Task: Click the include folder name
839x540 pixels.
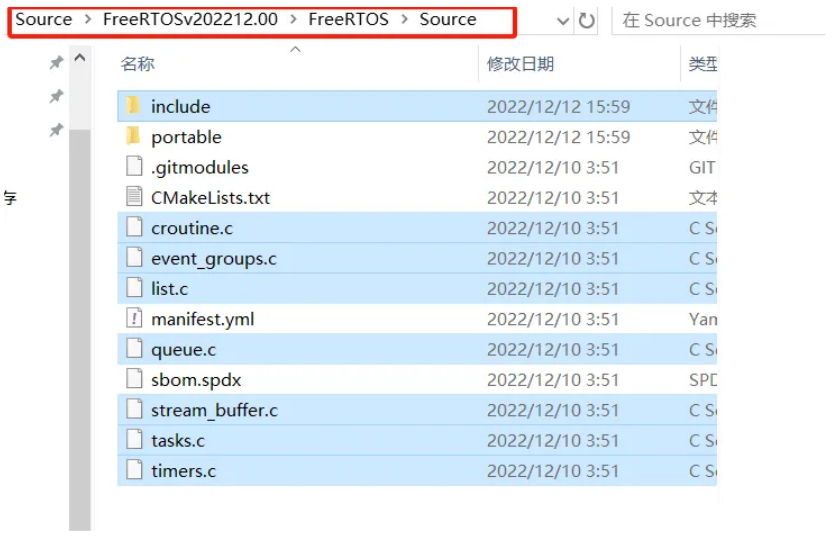Action: point(181,107)
